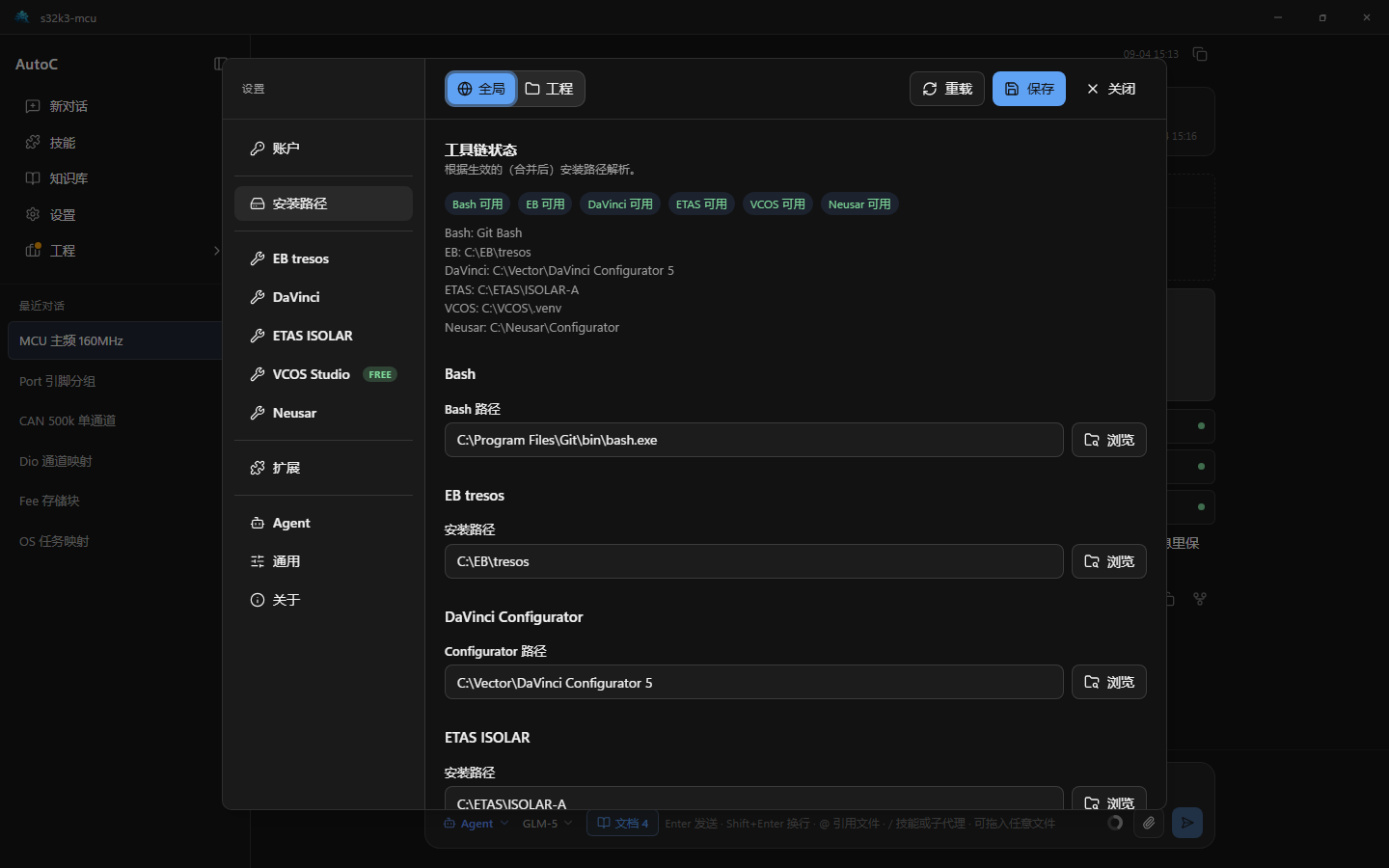Screen dimensions: 1389x868
Task: Open the 关于 about section
Action: pos(323,600)
